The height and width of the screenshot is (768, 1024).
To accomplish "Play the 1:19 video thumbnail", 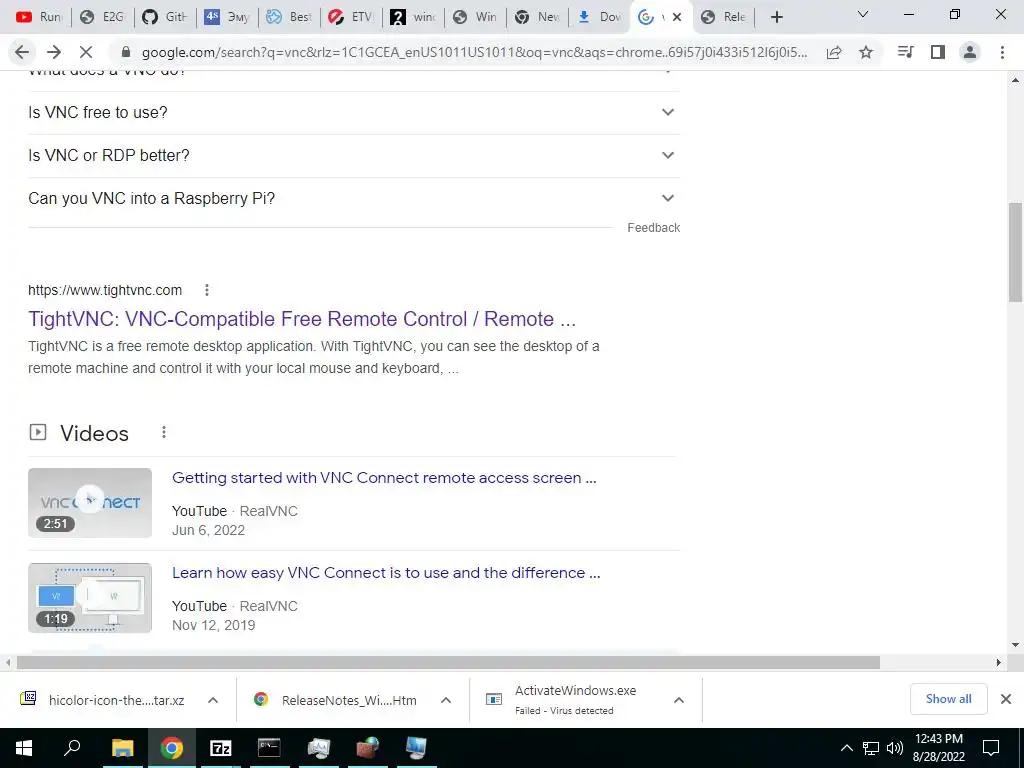I will point(90,598).
